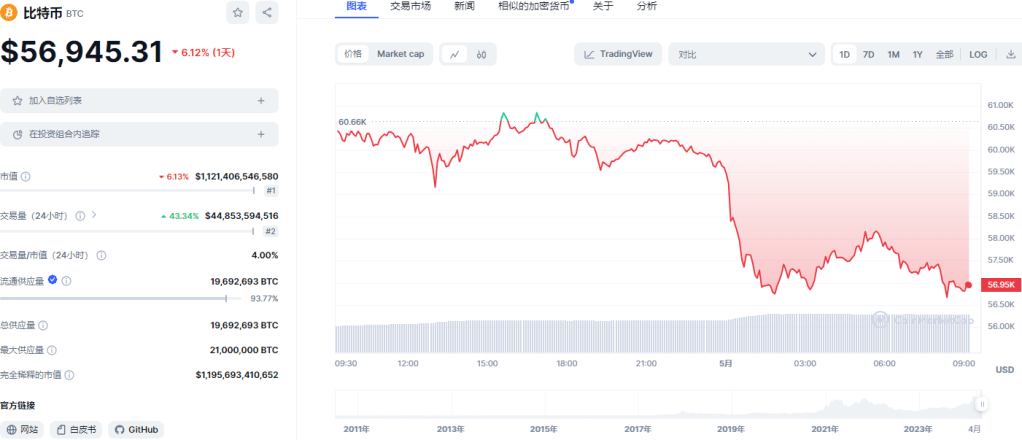This screenshot has width=1022, height=440.
Task: Toggle the 价格 chart mode
Action: pyautogui.click(x=353, y=54)
